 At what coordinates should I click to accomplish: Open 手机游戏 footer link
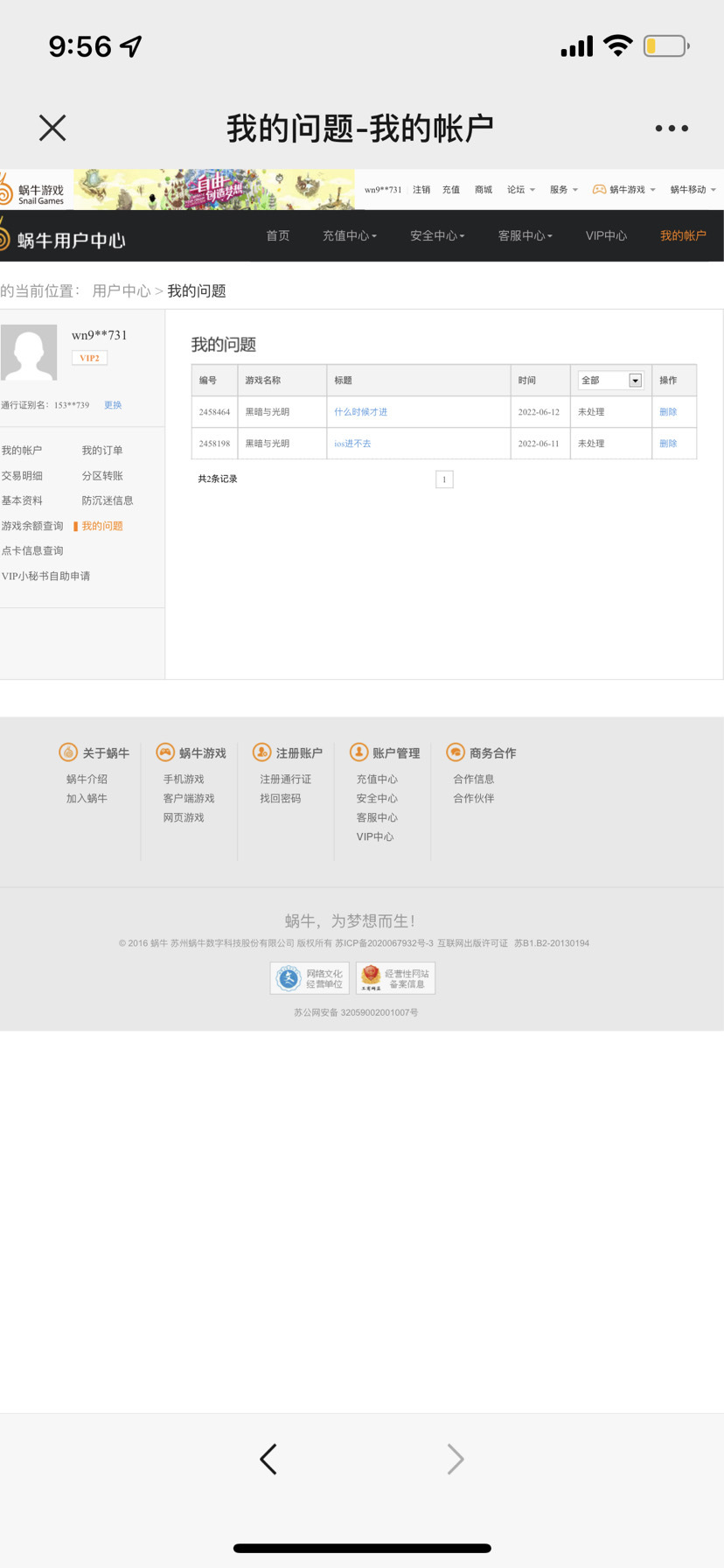184,779
